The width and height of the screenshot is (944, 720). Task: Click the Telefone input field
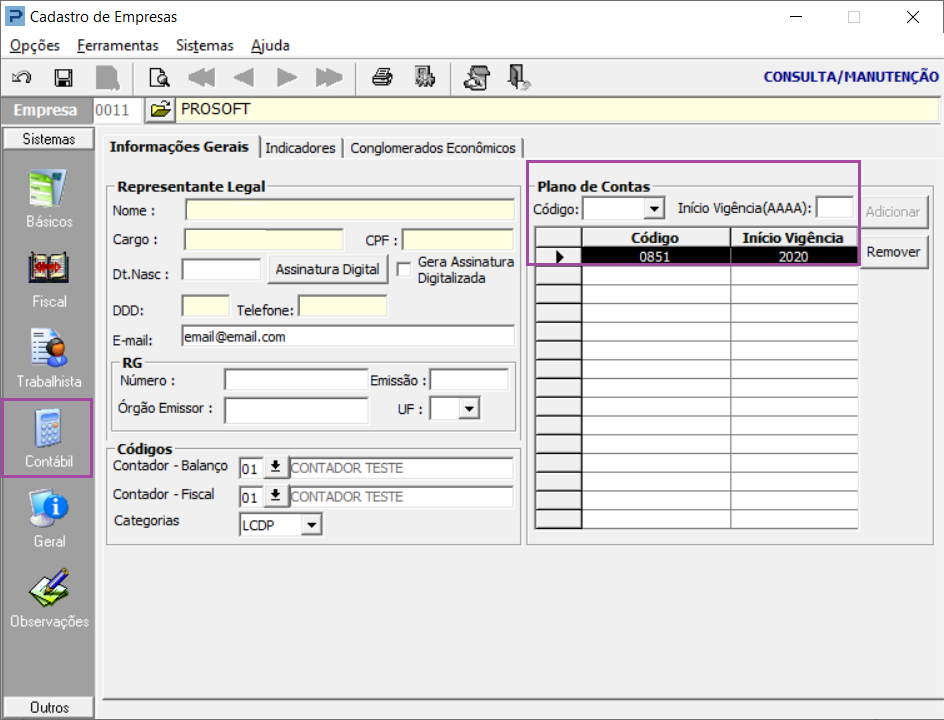pos(343,306)
